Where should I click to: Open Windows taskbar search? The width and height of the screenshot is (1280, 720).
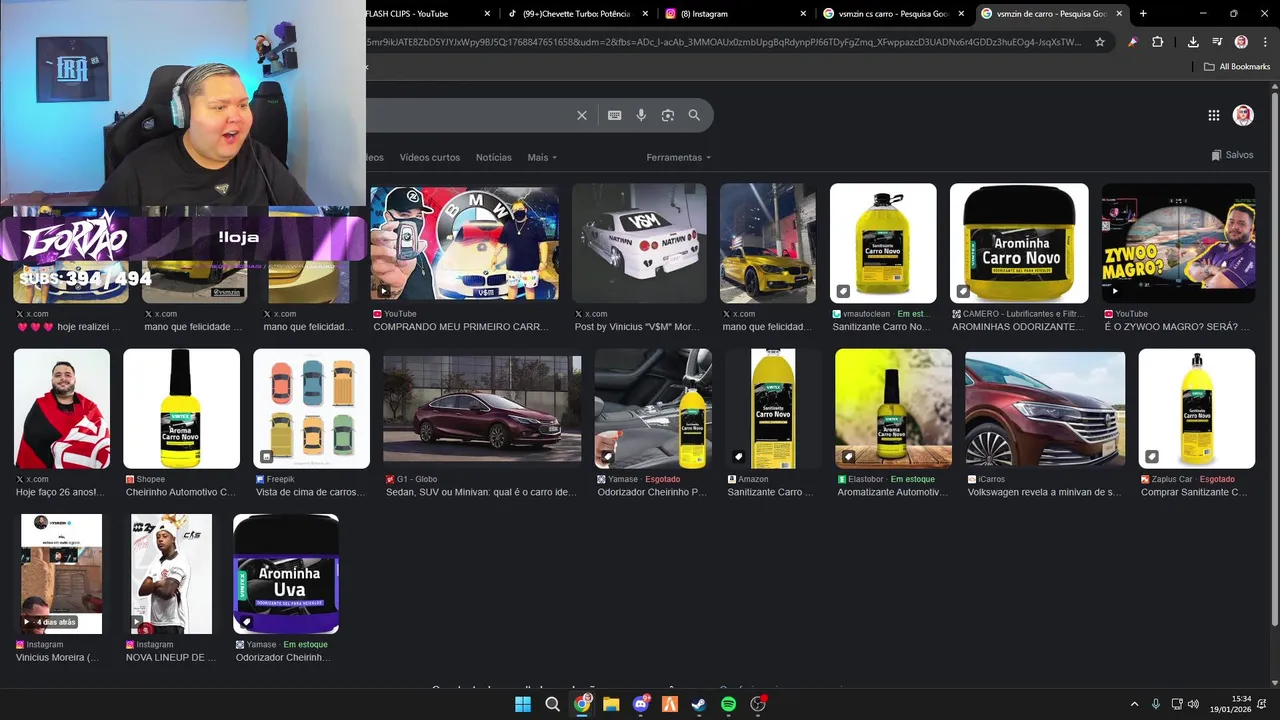[552, 704]
